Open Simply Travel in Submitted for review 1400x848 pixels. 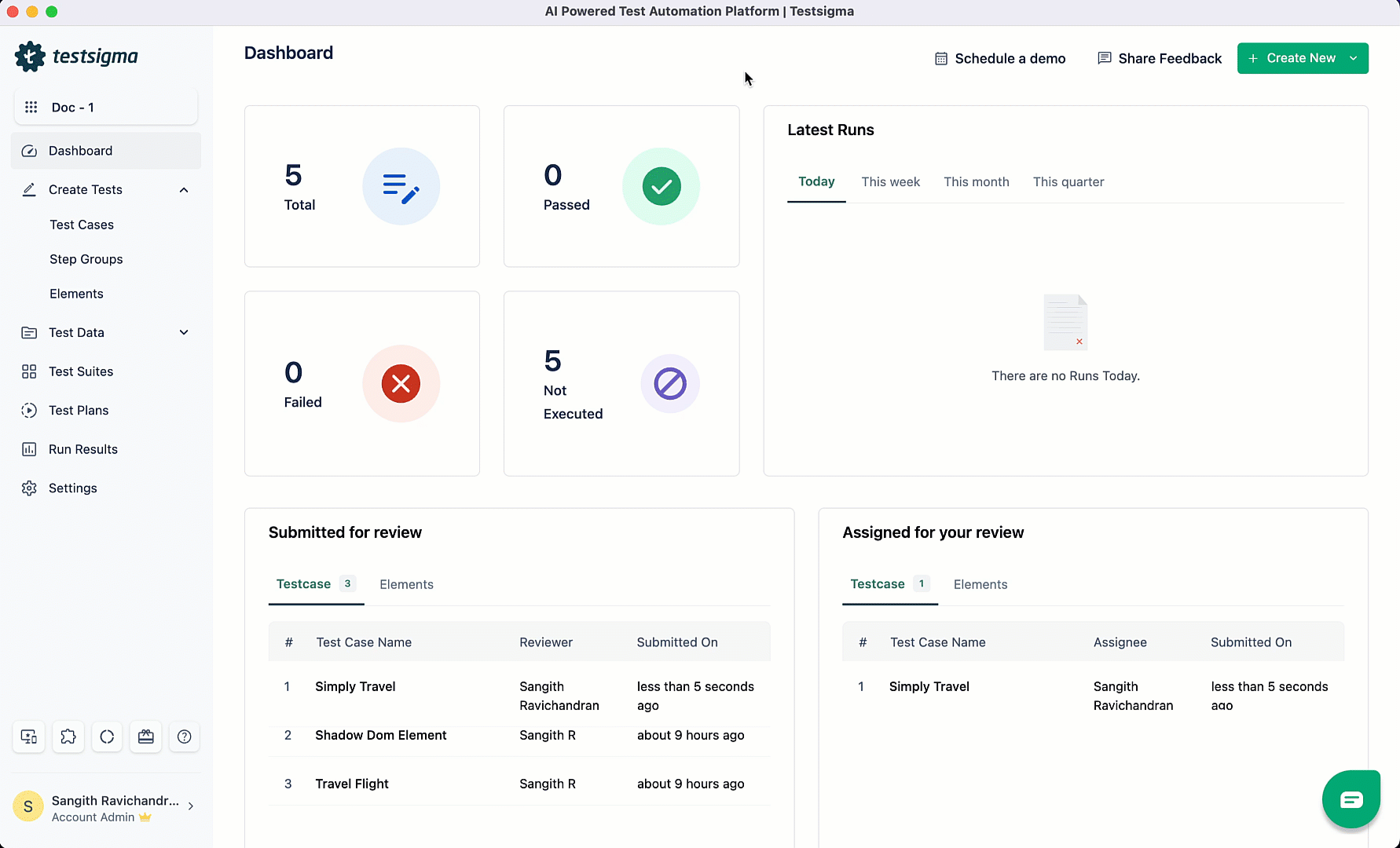(x=355, y=686)
